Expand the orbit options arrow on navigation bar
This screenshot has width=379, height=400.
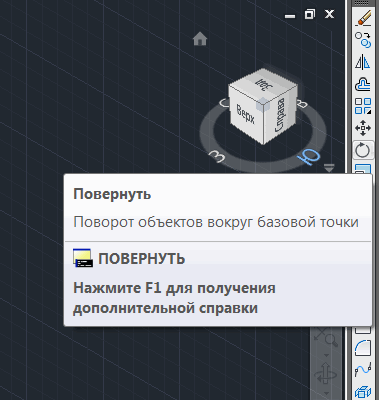tap(326, 393)
